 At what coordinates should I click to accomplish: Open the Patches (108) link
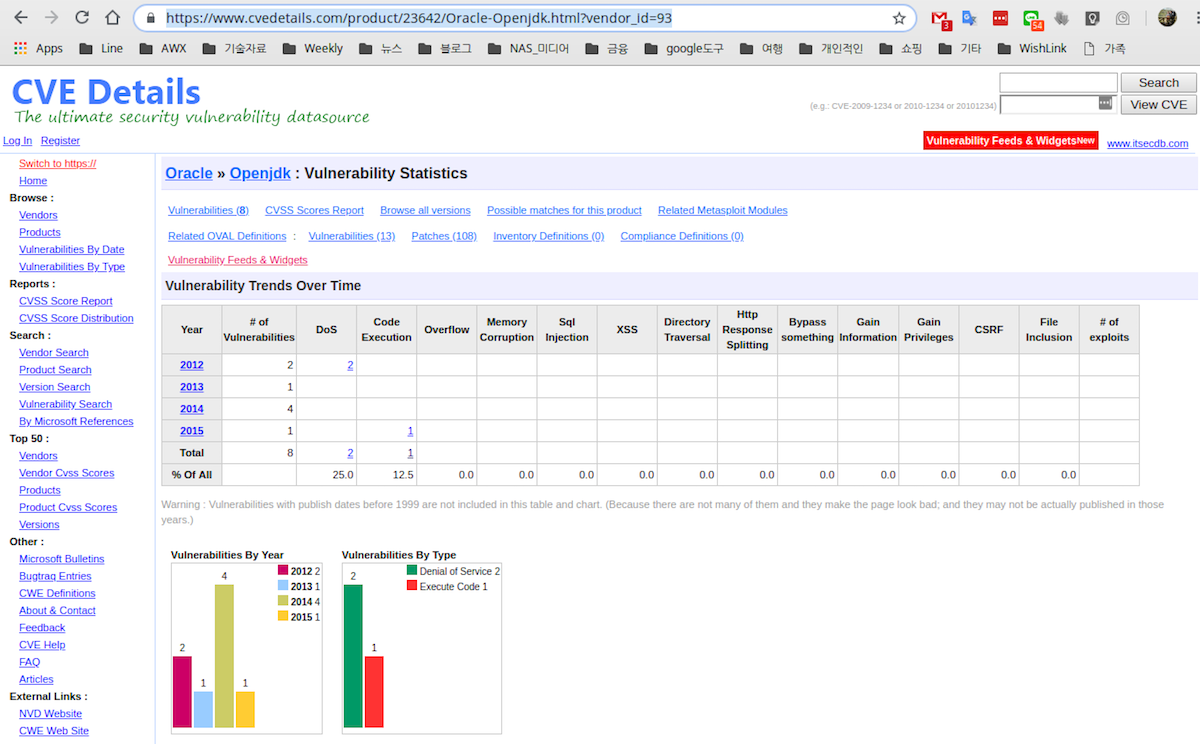click(x=444, y=236)
